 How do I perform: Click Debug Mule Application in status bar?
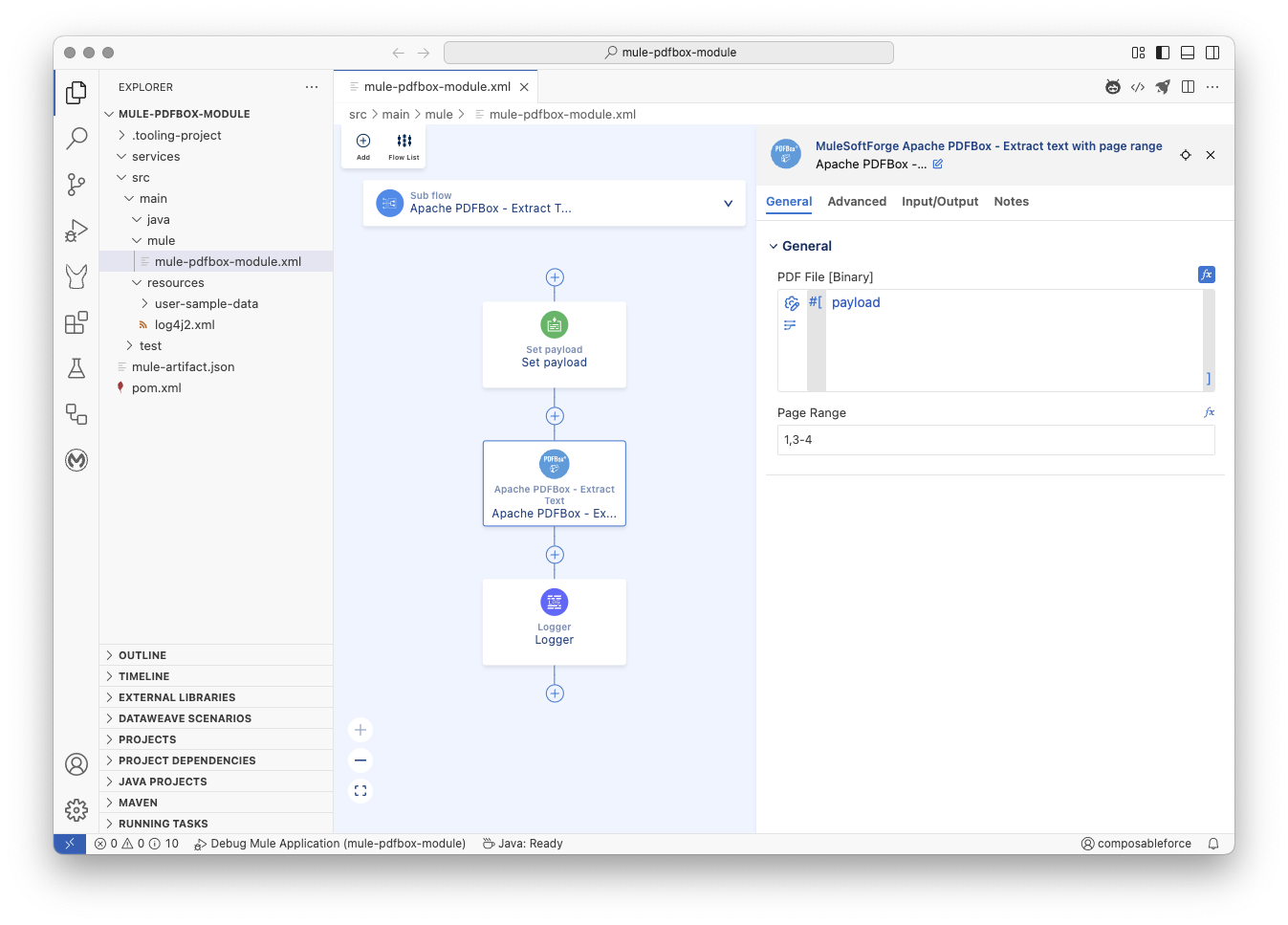coord(330,844)
